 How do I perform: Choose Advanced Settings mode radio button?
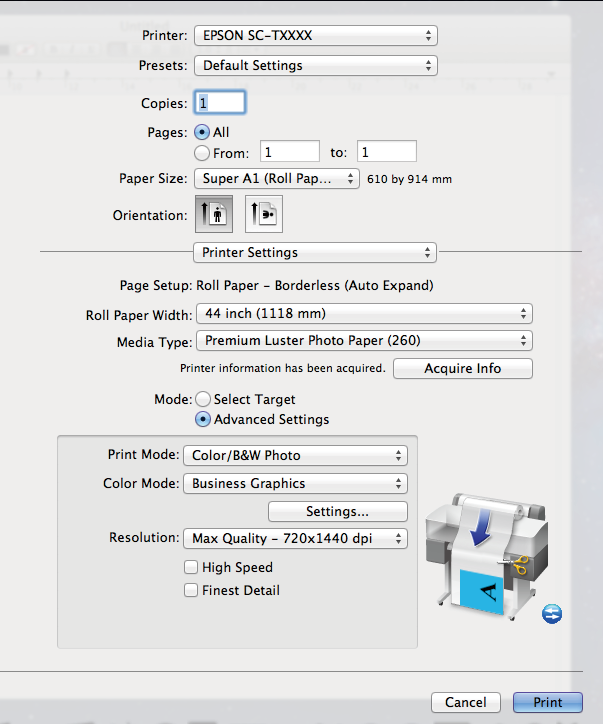[x=203, y=419]
